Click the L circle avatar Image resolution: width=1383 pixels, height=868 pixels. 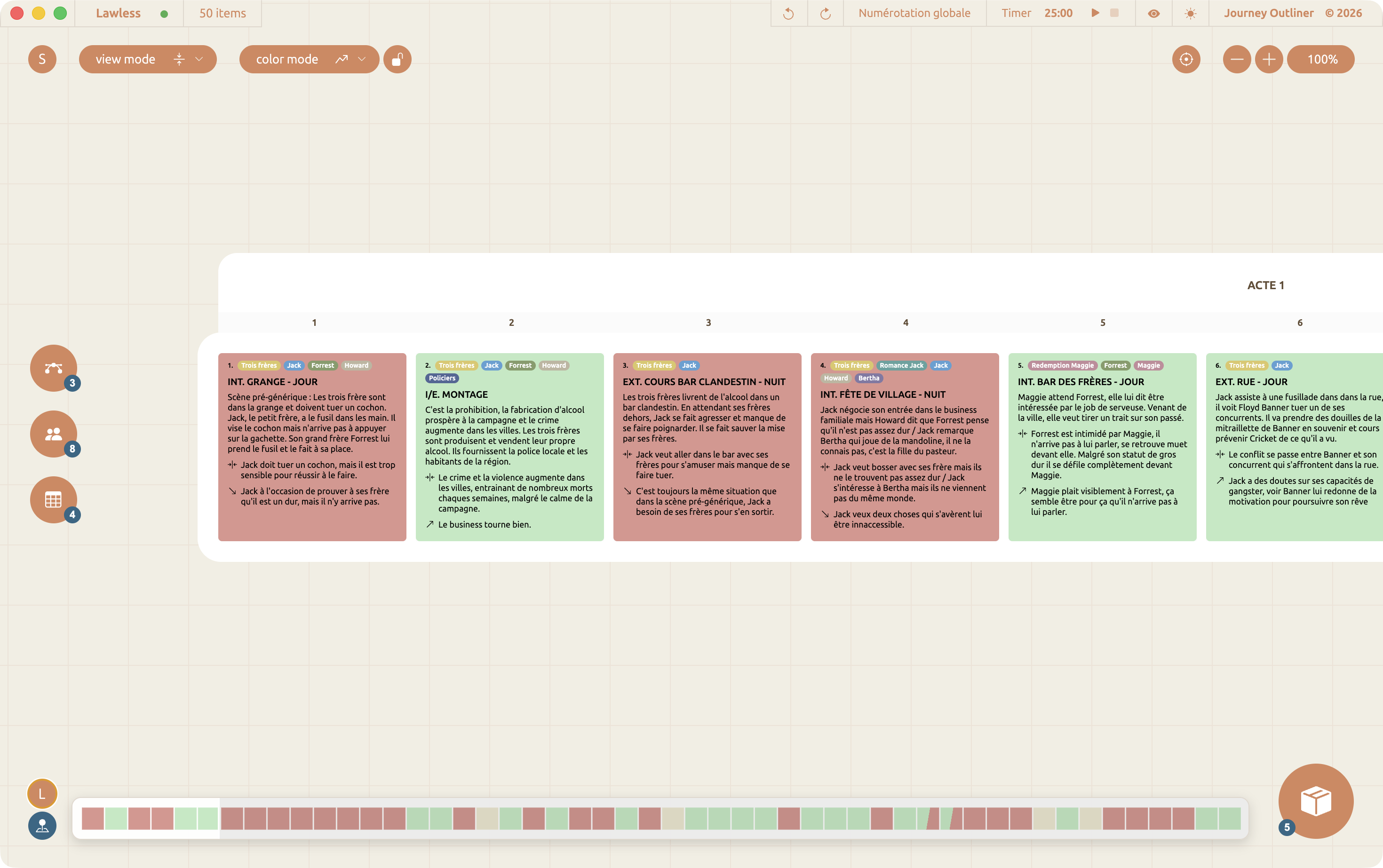tap(42, 793)
